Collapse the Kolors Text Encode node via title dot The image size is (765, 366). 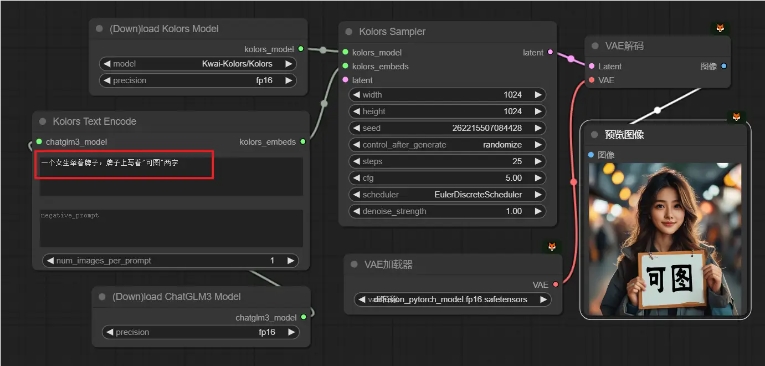click(42, 122)
